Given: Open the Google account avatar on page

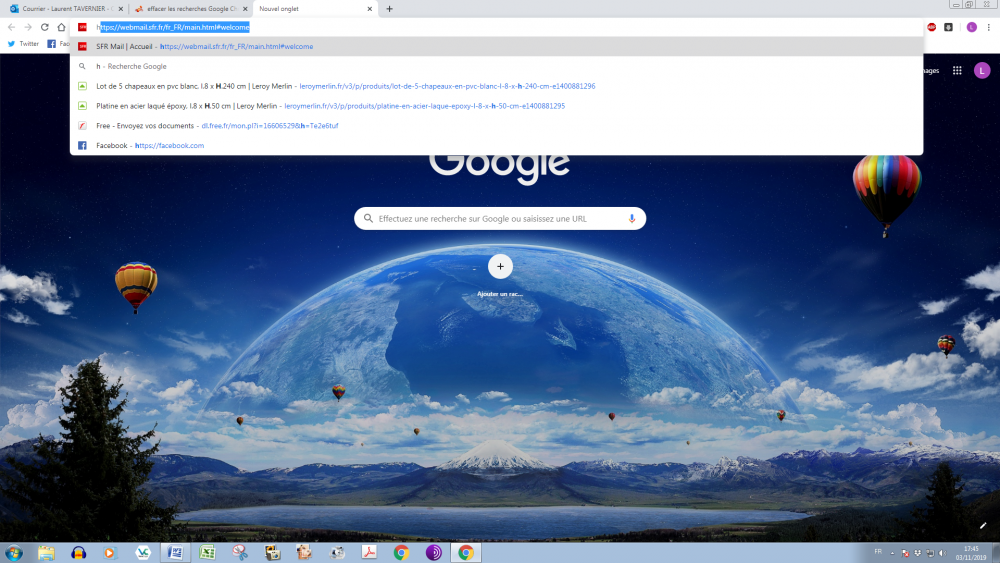Looking at the screenshot, I should coord(982,71).
